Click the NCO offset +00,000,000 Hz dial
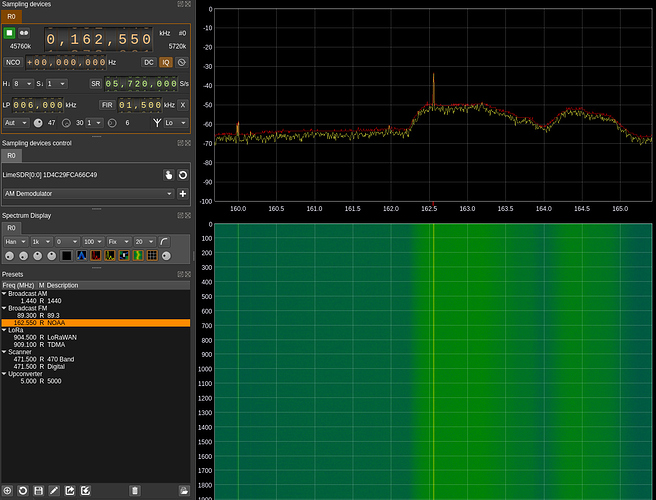 click(66, 62)
